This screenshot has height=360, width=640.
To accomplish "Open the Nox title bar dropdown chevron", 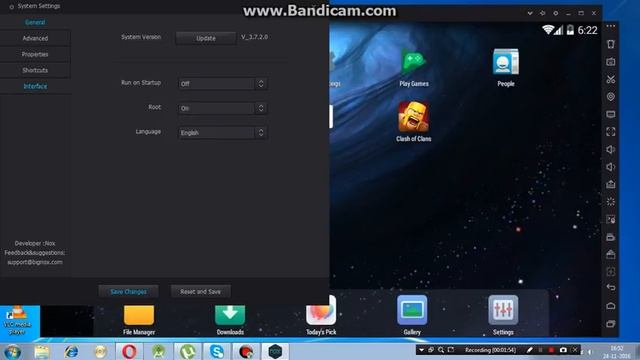I will 530,13.
